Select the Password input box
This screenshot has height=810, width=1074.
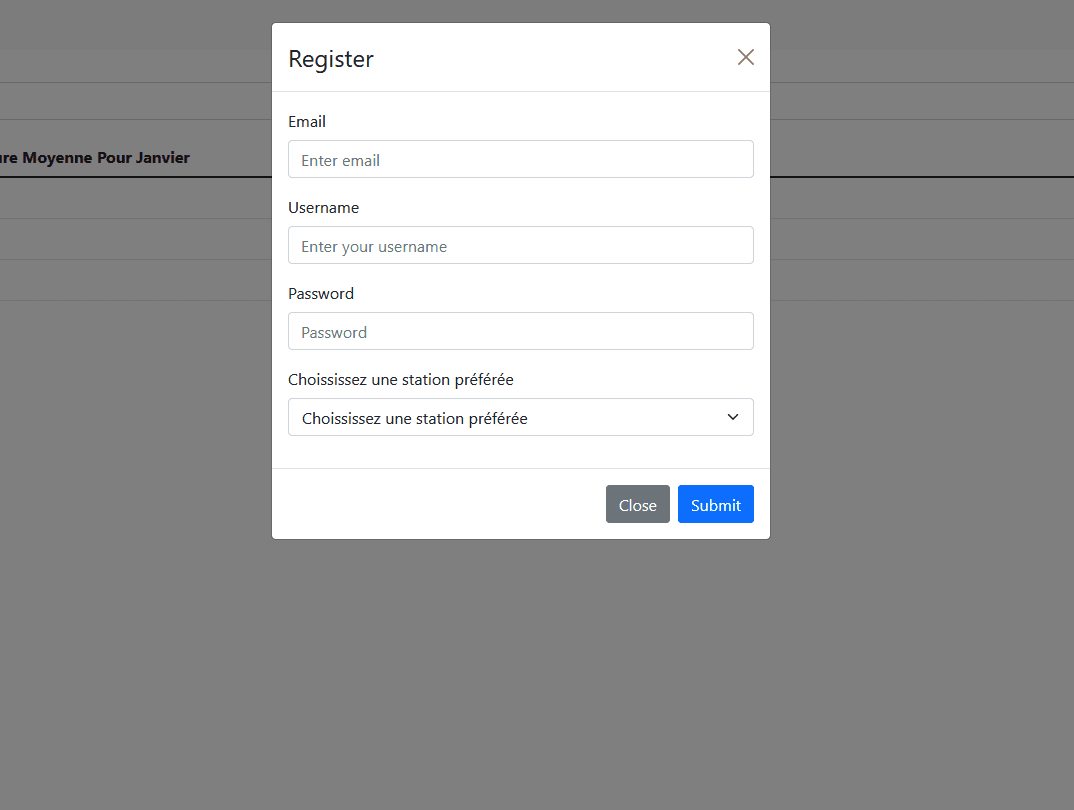(x=521, y=331)
